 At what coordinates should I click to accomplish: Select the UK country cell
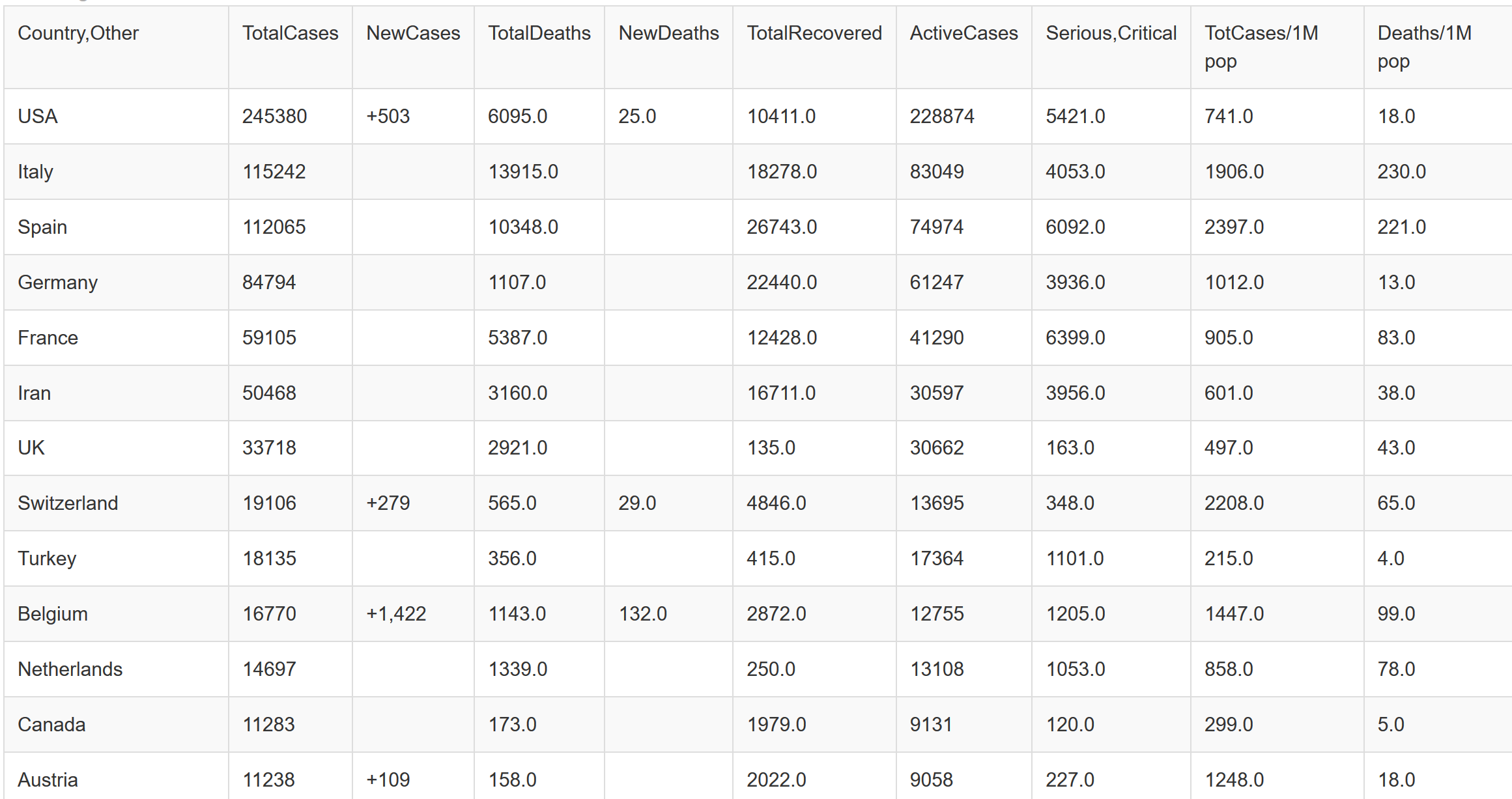coord(31,448)
